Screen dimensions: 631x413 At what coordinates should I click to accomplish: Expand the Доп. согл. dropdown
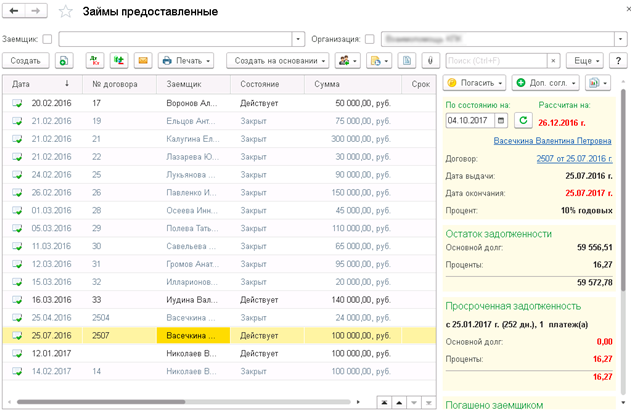point(546,83)
